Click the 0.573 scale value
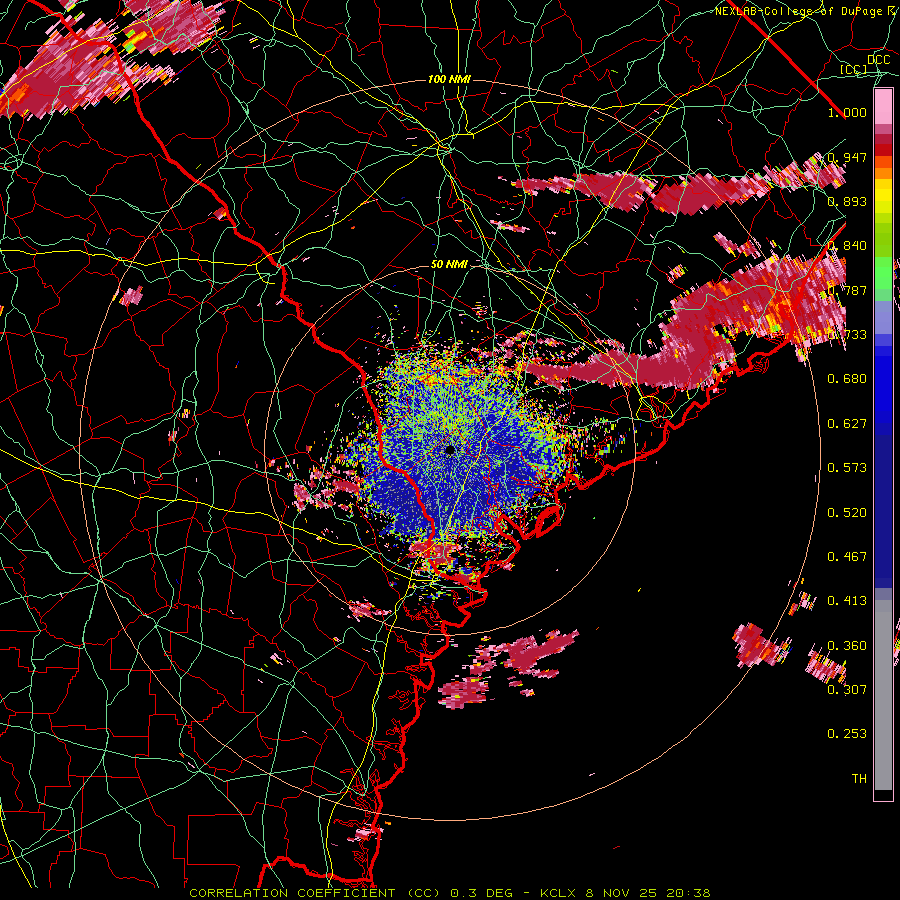Image resolution: width=900 pixels, height=900 pixels. tap(847, 468)
